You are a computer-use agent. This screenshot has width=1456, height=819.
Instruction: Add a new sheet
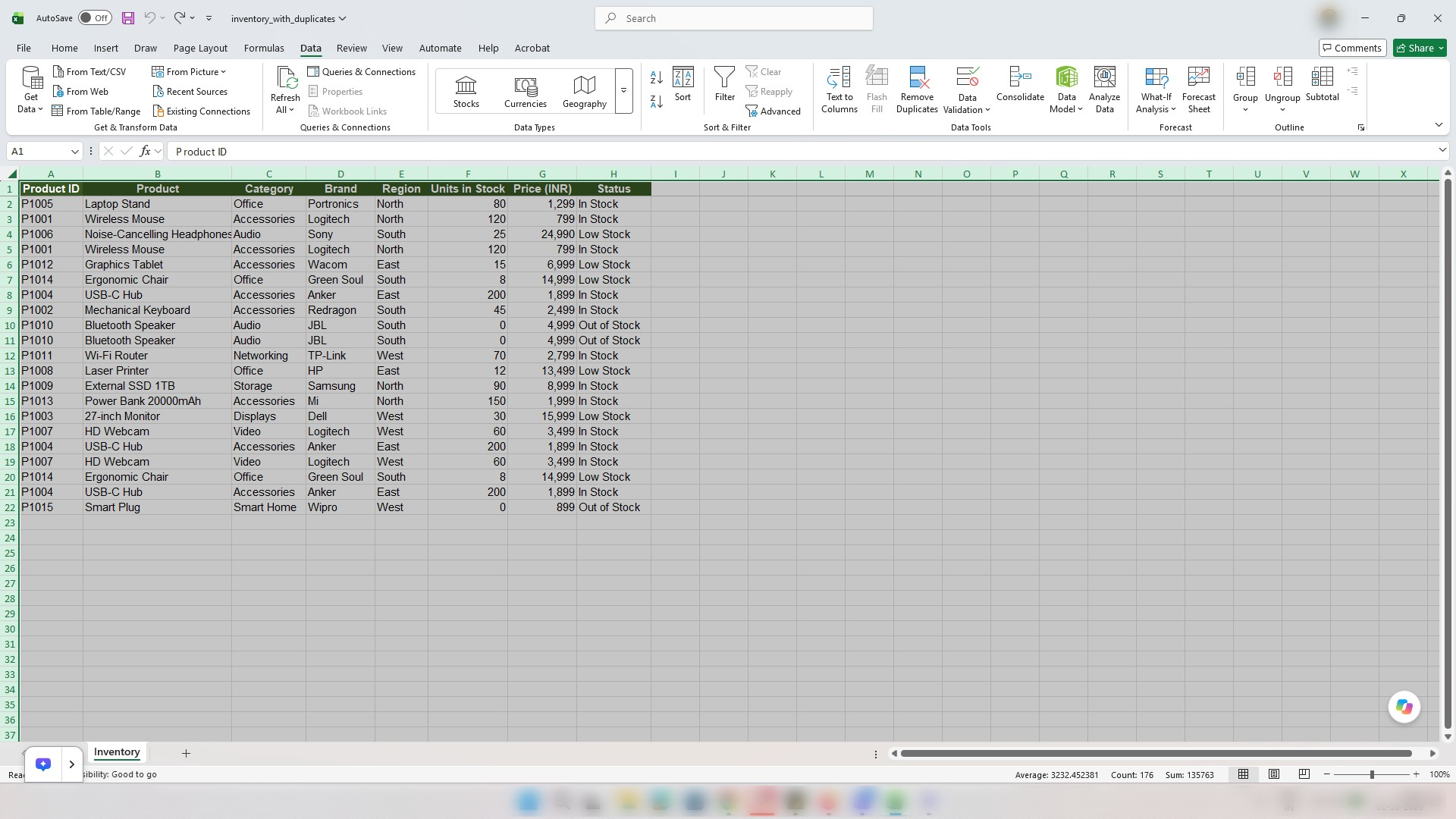(186, 753)
